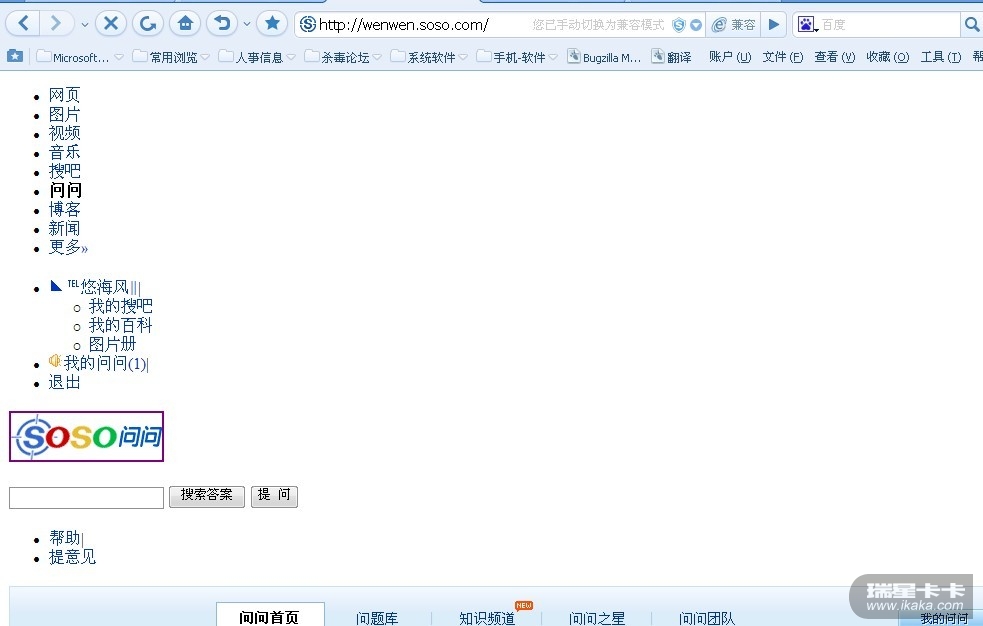Screen dimensions: 983x626
Task: Select the 问问之星 tab
Action: [597, 618]
